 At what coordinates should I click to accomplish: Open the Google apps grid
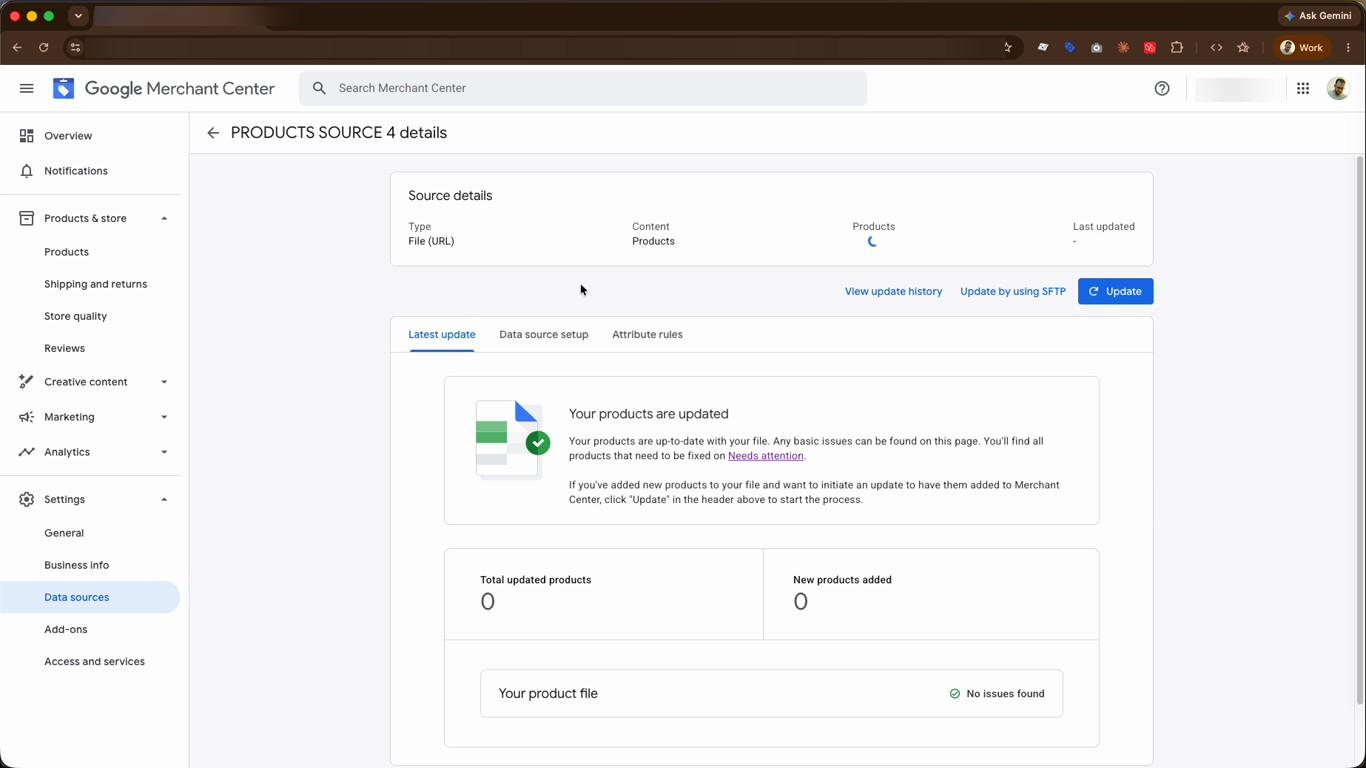point(1303,88)
